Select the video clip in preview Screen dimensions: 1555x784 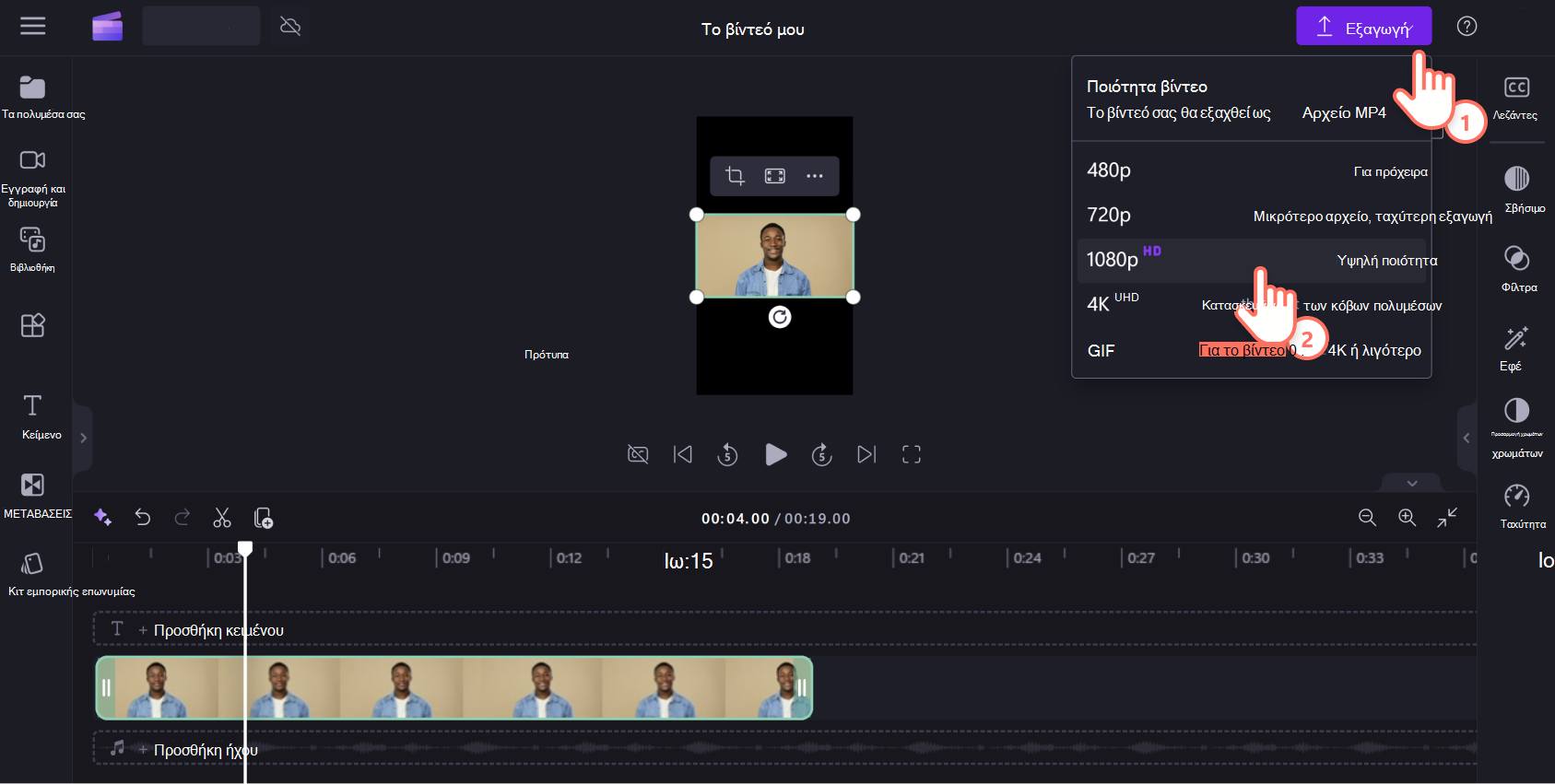click(774, 256)
